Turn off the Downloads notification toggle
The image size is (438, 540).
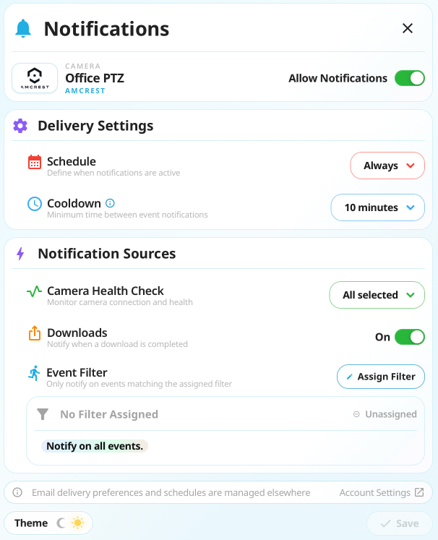409,337
